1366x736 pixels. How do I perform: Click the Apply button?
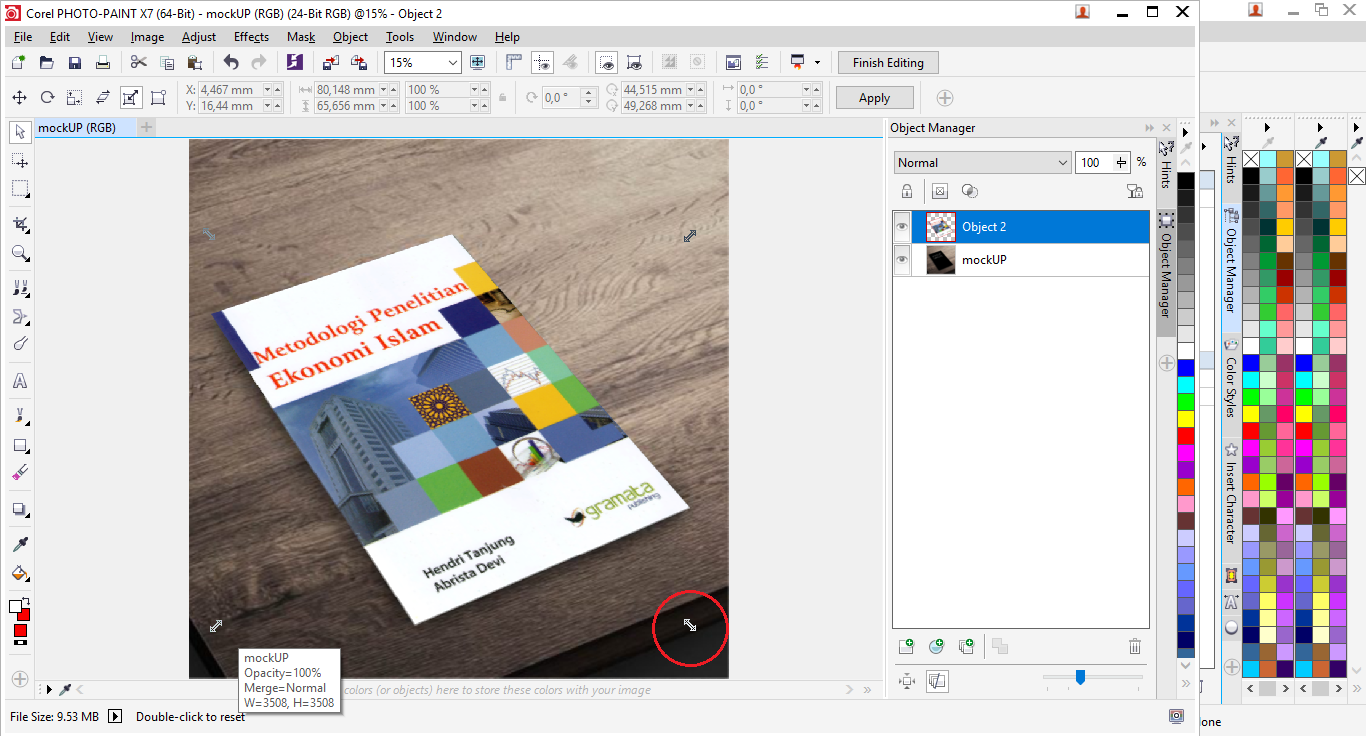874,97
